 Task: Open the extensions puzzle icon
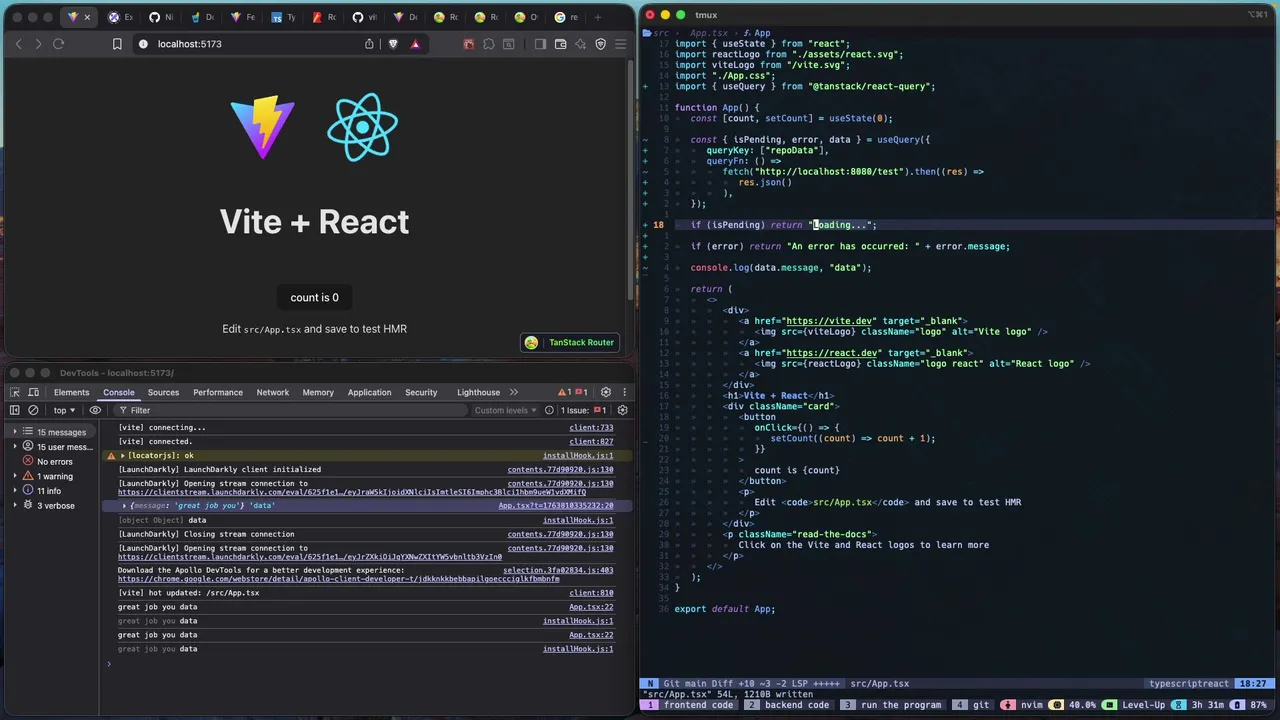point(489,44)
